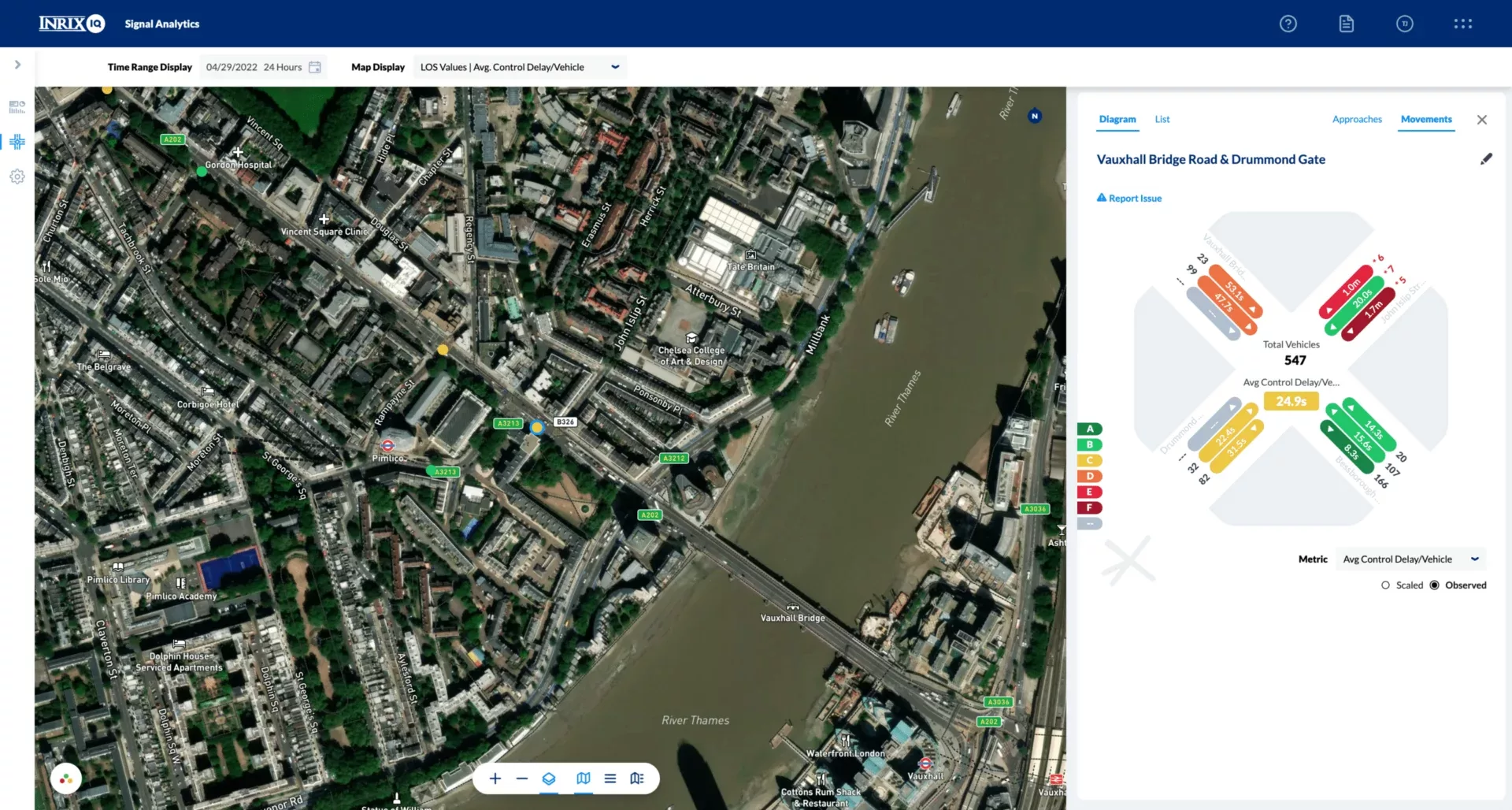Toggle the map layers icon
The height and width of the screenshot is (810, 1512).
coord(549,778)
